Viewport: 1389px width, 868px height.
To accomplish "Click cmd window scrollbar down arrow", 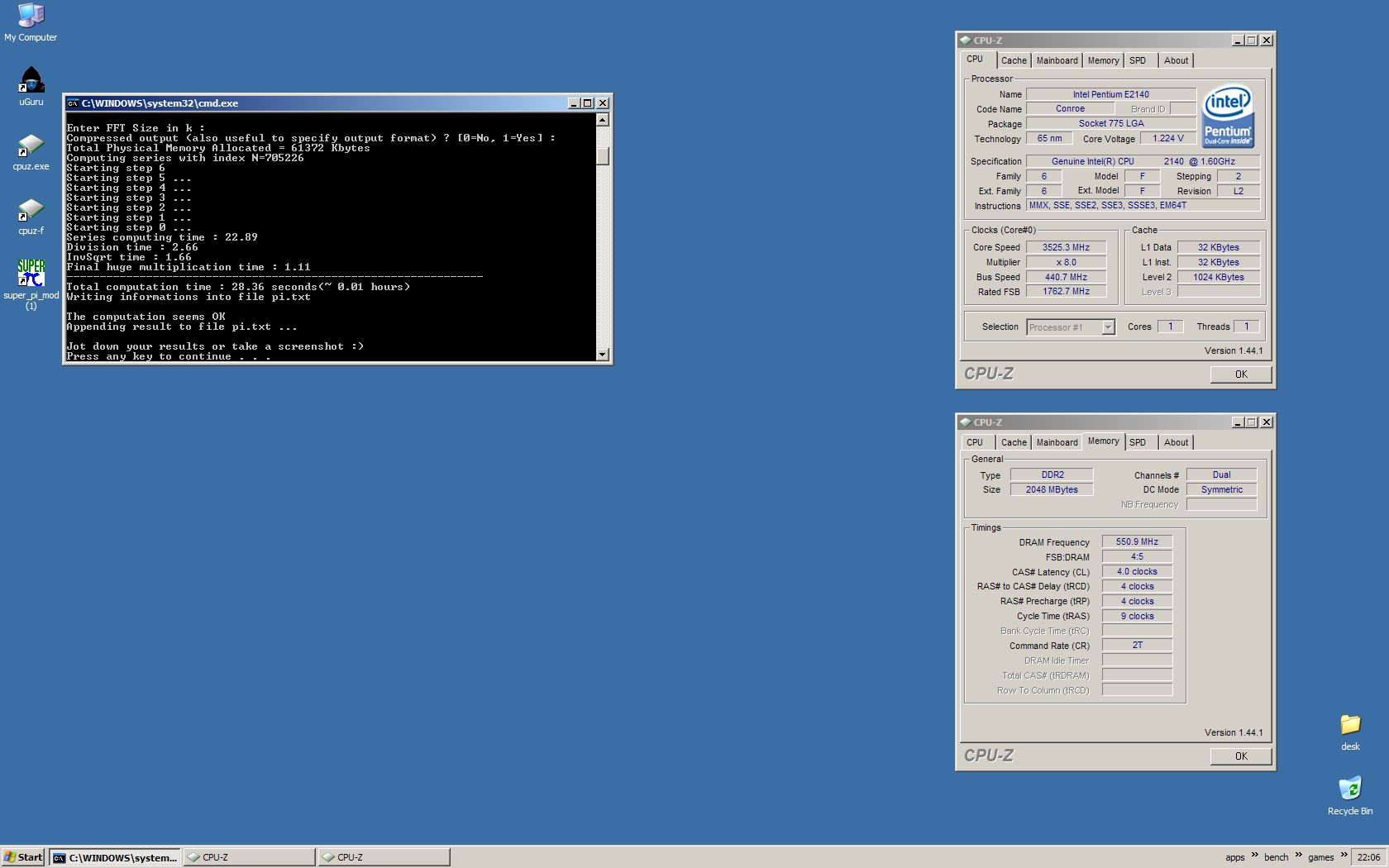I will 602,355.
